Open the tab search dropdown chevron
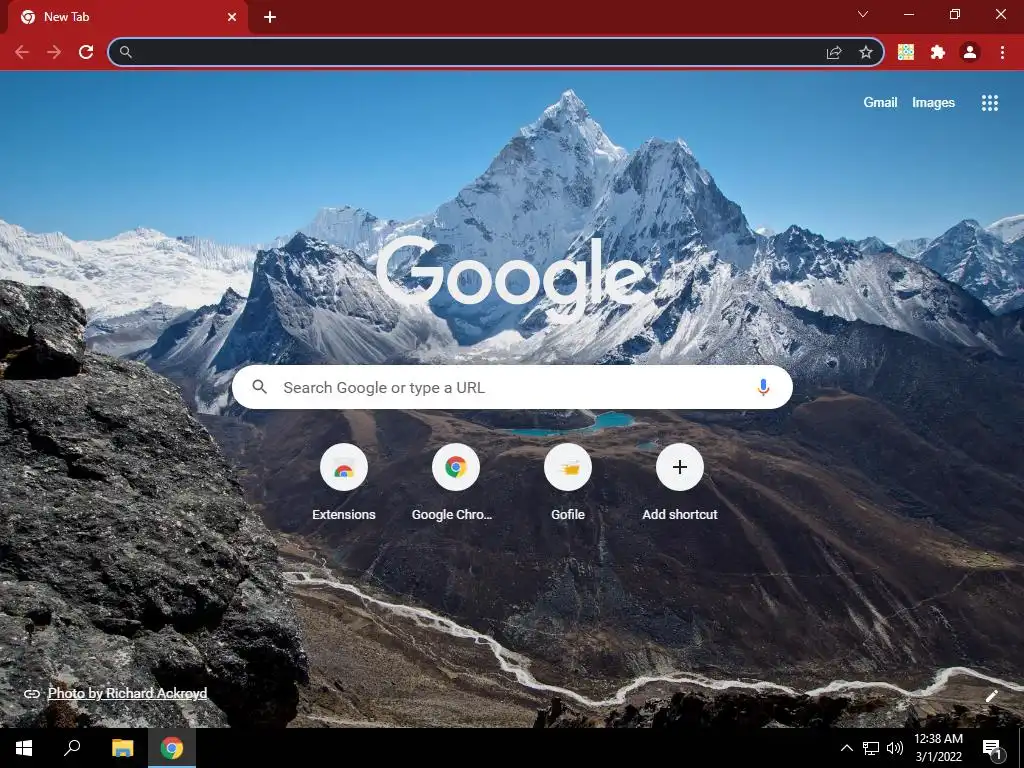This screenshot has height=768, width=1024. (863, 14)
